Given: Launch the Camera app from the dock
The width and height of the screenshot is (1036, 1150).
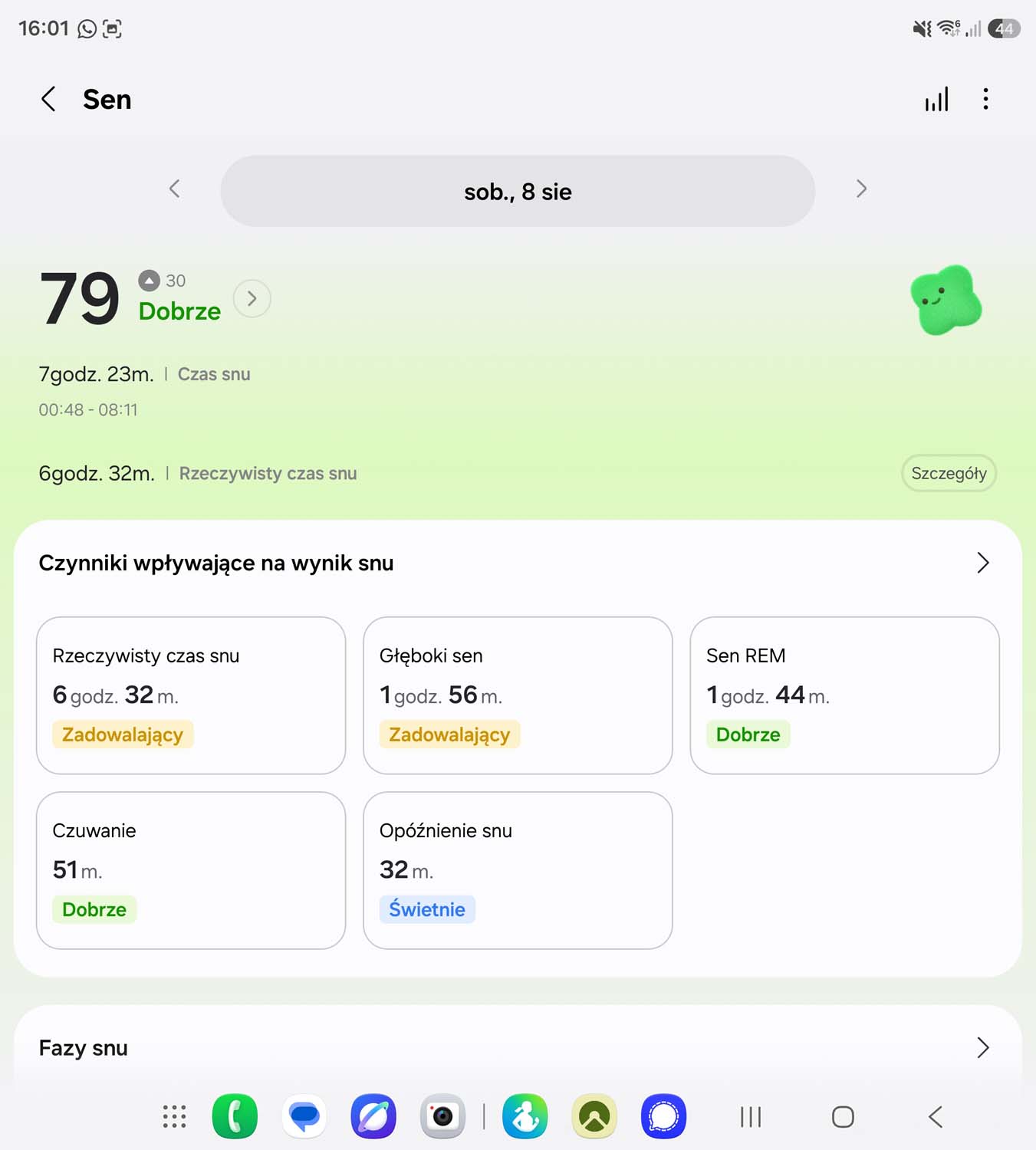Looking at the screenshot, I should 442,1116.
